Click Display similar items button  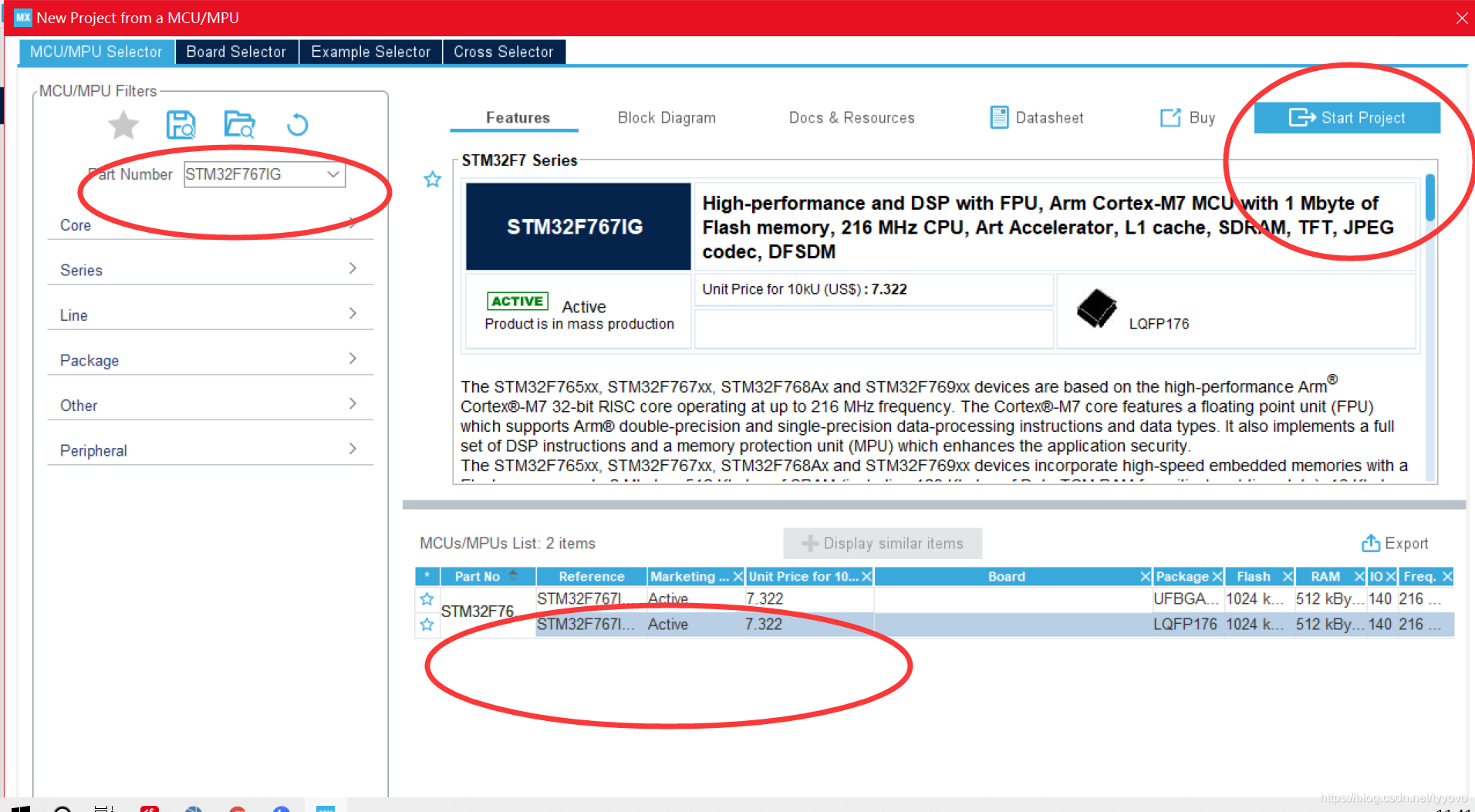(883, 544)
